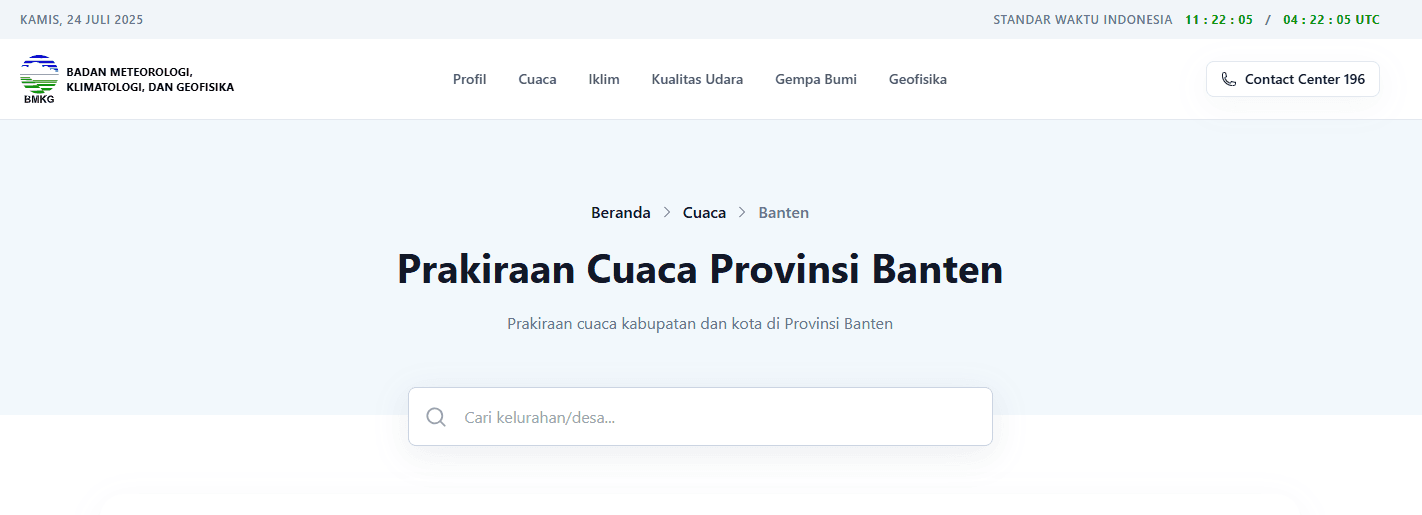This screenshot has height=515, width=1422.
Task: Open the Geofisika menu
Action: (x=917, y=79)
